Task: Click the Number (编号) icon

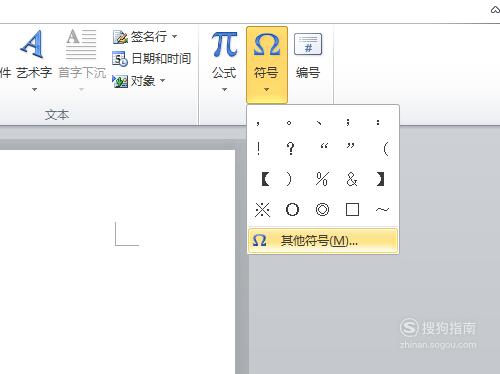Action: [x=308, y=44]
